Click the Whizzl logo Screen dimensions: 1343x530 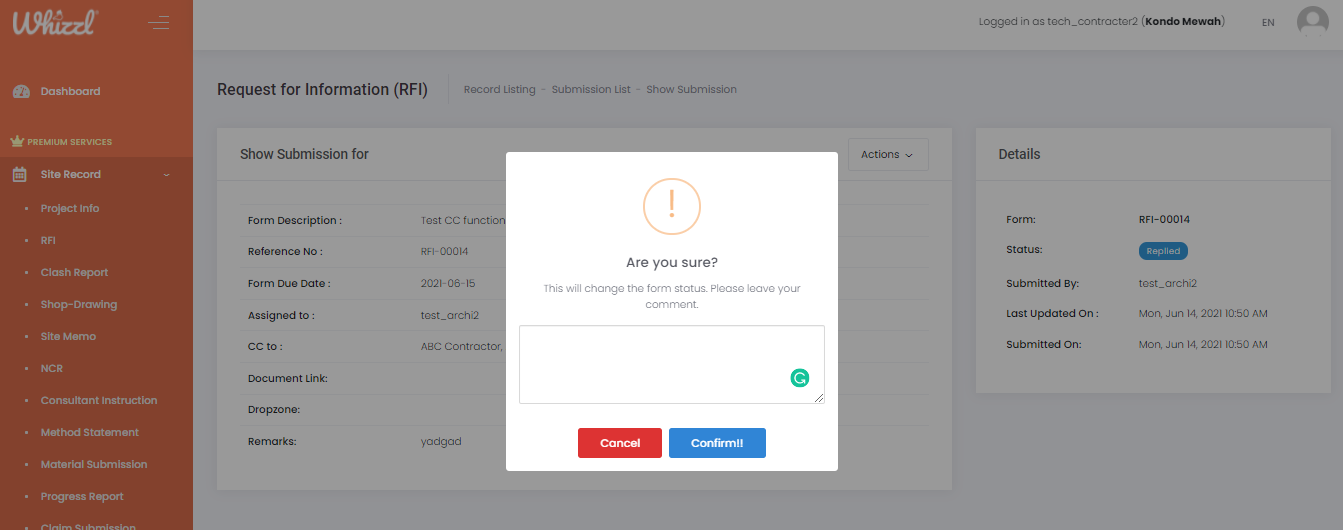(x=55, y=22)
